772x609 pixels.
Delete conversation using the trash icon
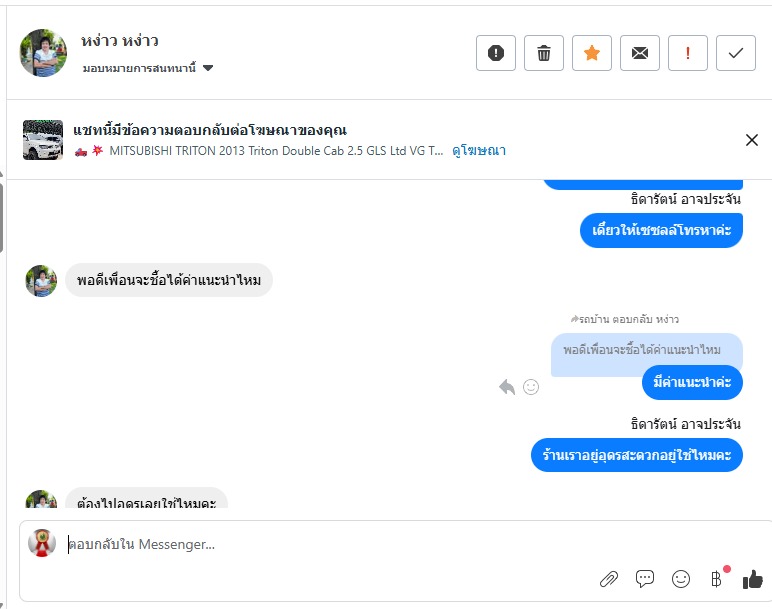[544, 53]
